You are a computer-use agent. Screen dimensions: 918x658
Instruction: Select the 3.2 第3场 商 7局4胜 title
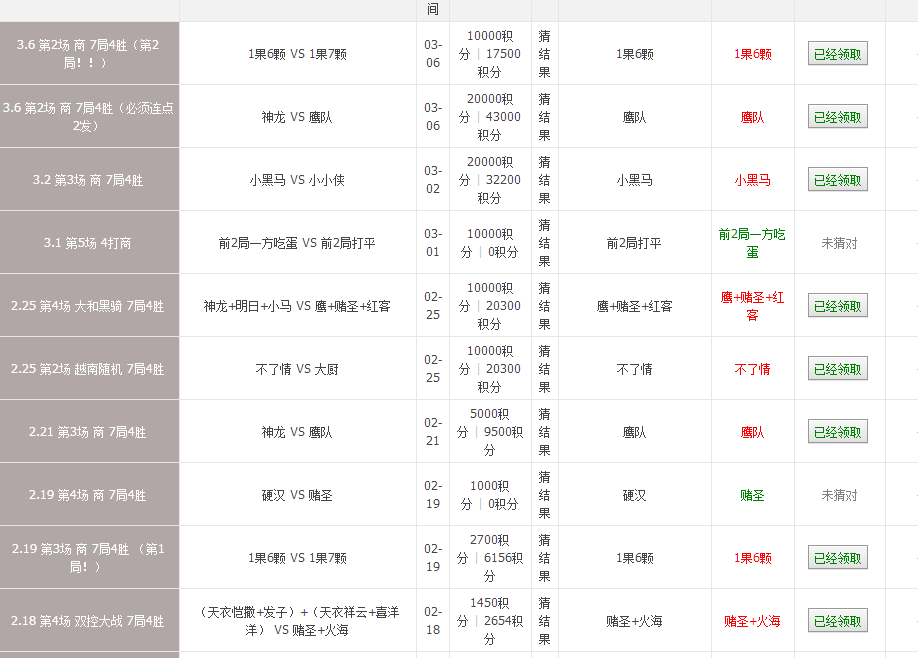[x=88, y=180]
